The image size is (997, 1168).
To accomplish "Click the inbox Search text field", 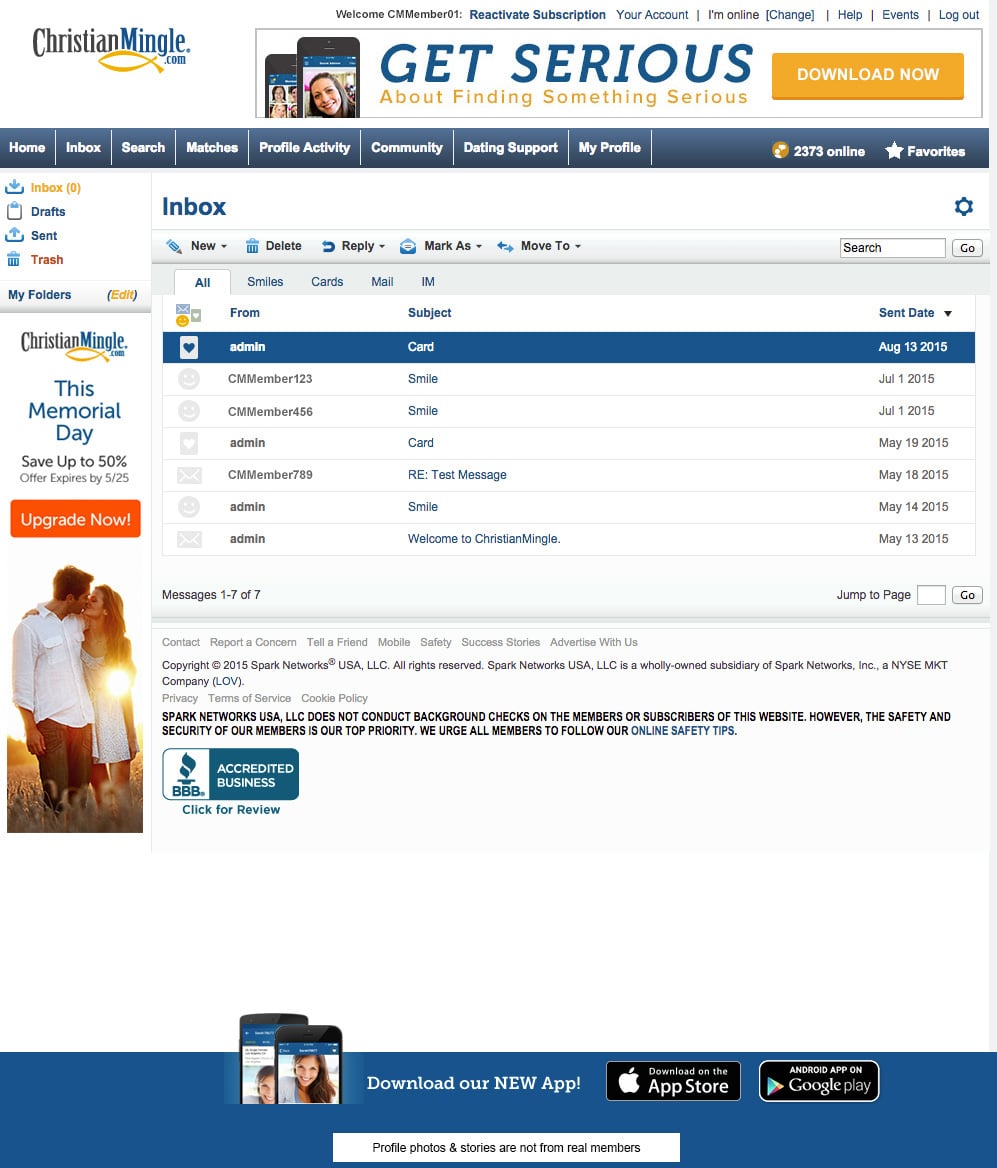I will (x=892, y=248).
